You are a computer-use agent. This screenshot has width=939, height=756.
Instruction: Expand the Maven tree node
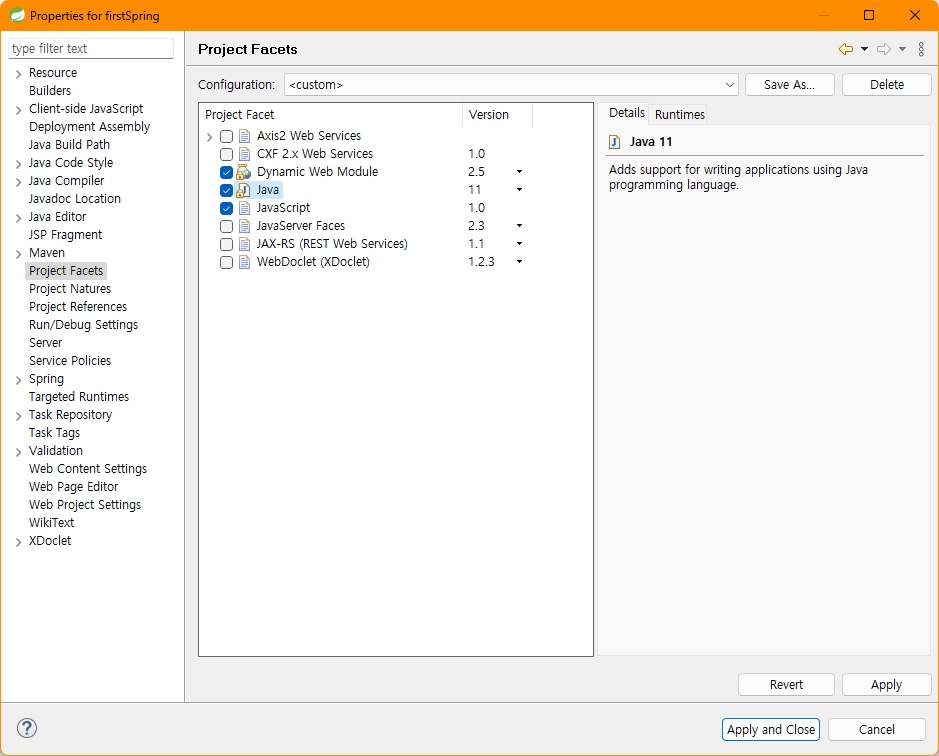pyautogui.click(x=19, y=254)
